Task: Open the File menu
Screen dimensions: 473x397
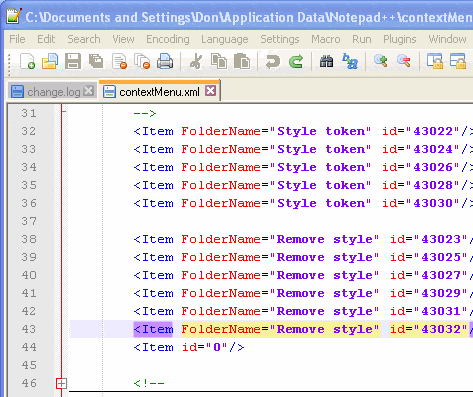Action: 17,39
